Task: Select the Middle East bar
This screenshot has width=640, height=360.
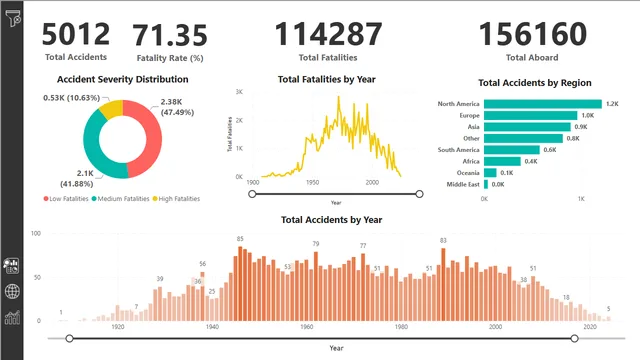Action: (x=486, y=184)
